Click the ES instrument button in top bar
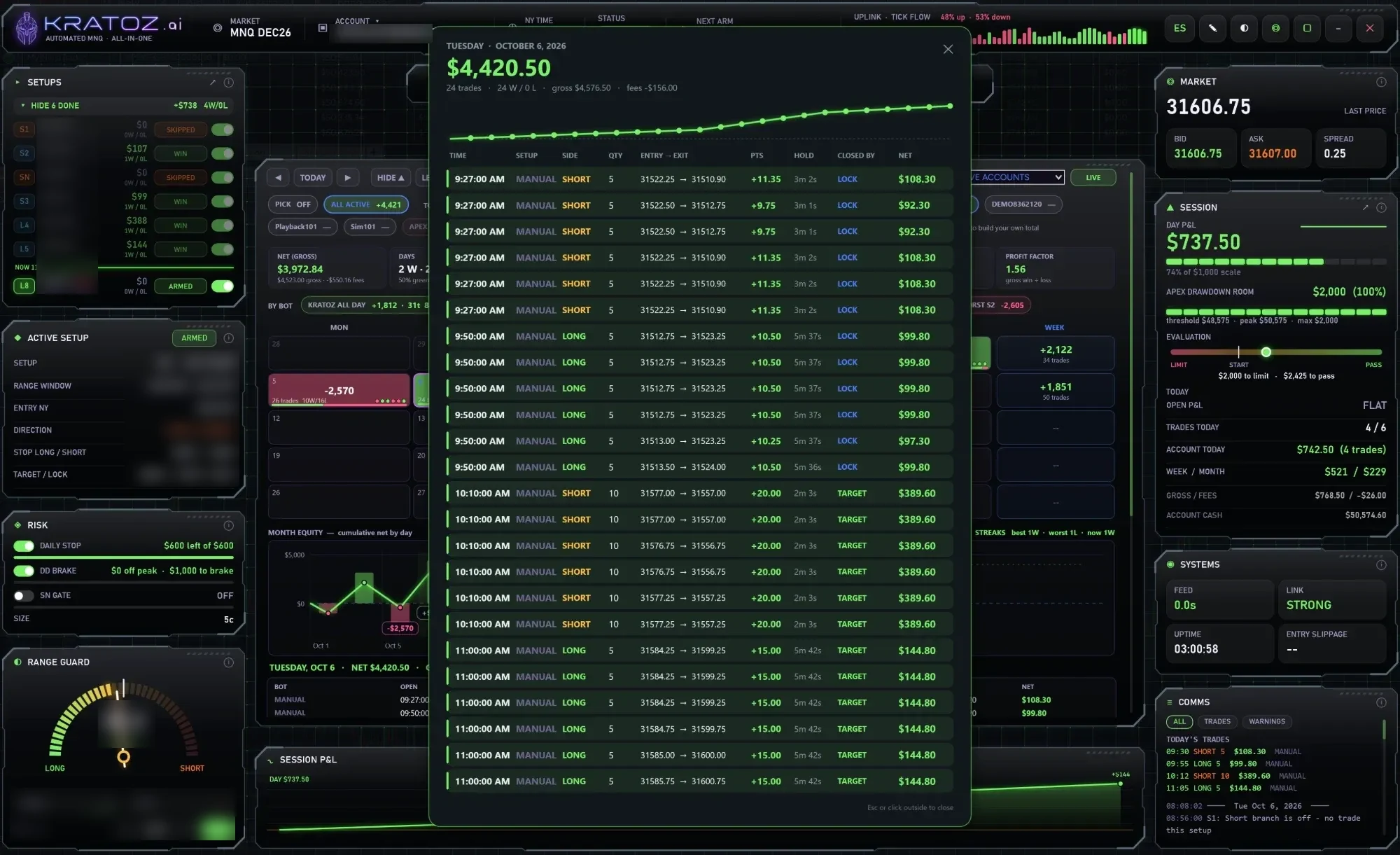1400x855 pixels. [x=1179, y=28]
